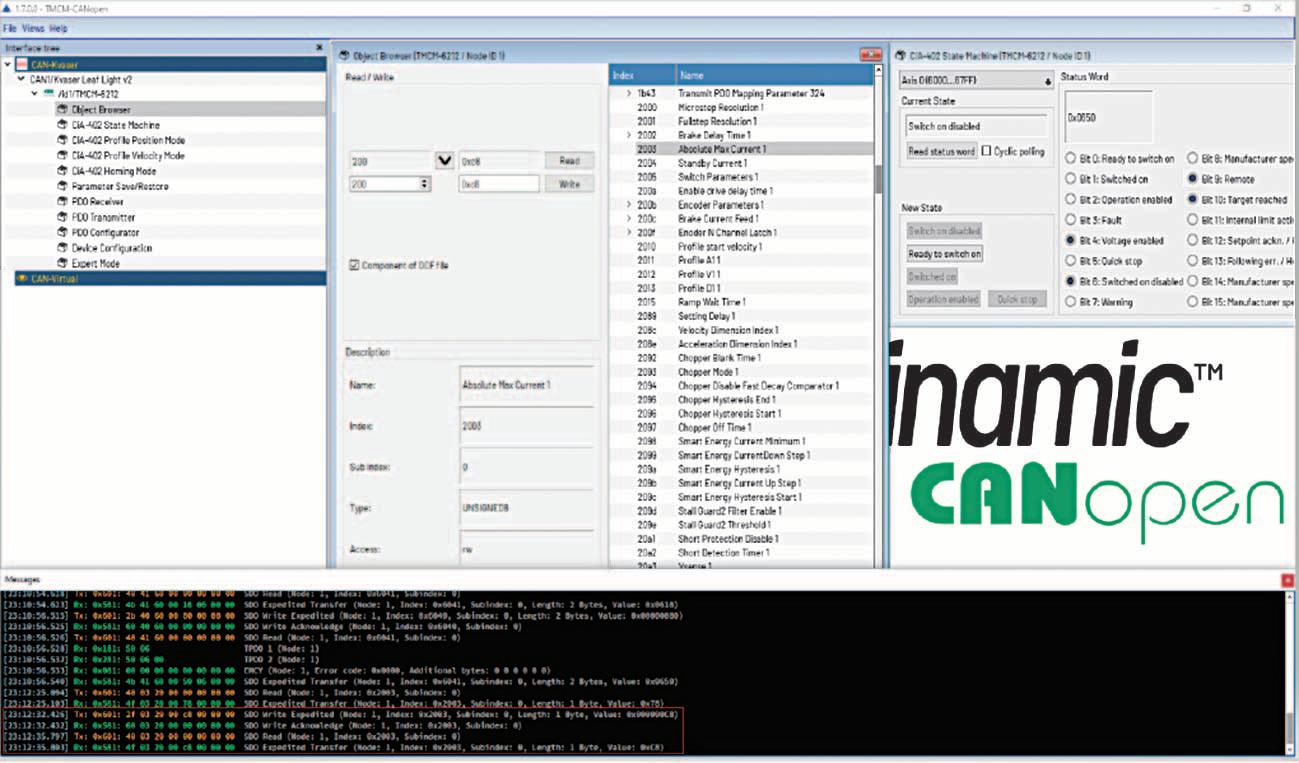Open the File menu
This screenshot has height=763, width=1299.
click(10, 29)
